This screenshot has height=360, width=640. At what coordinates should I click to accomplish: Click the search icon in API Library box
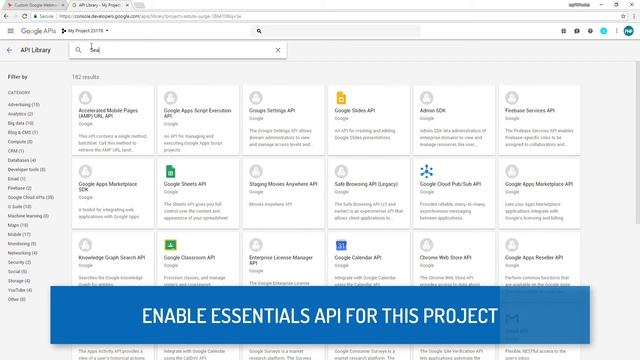(x=78, y=50)
